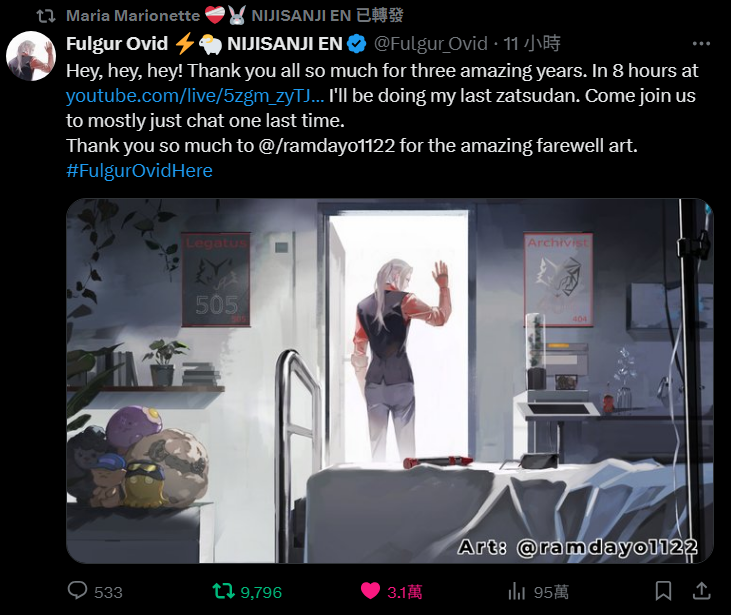Image resolution: width=731 pixels, height=615 pixels.
Task: Open Fulgur Ovid's profile avatar
Action: tap(31, 56)
